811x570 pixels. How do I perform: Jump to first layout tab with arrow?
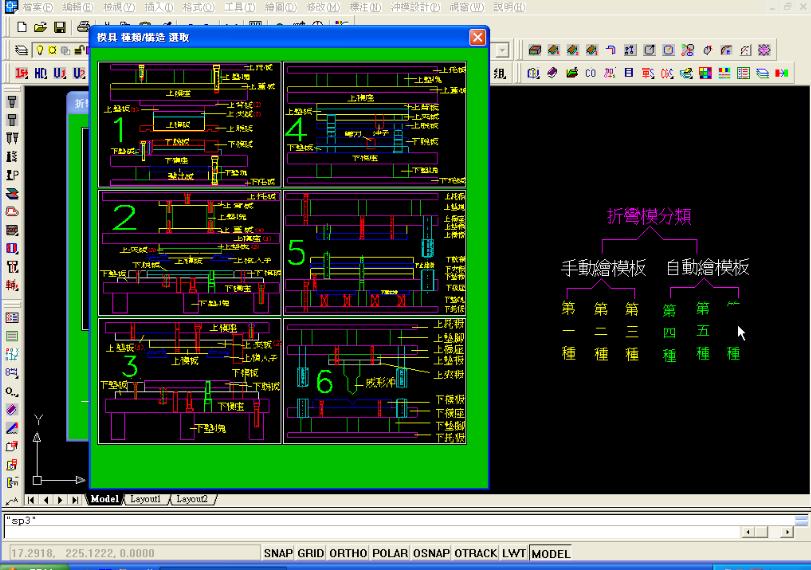coord(31,500)
